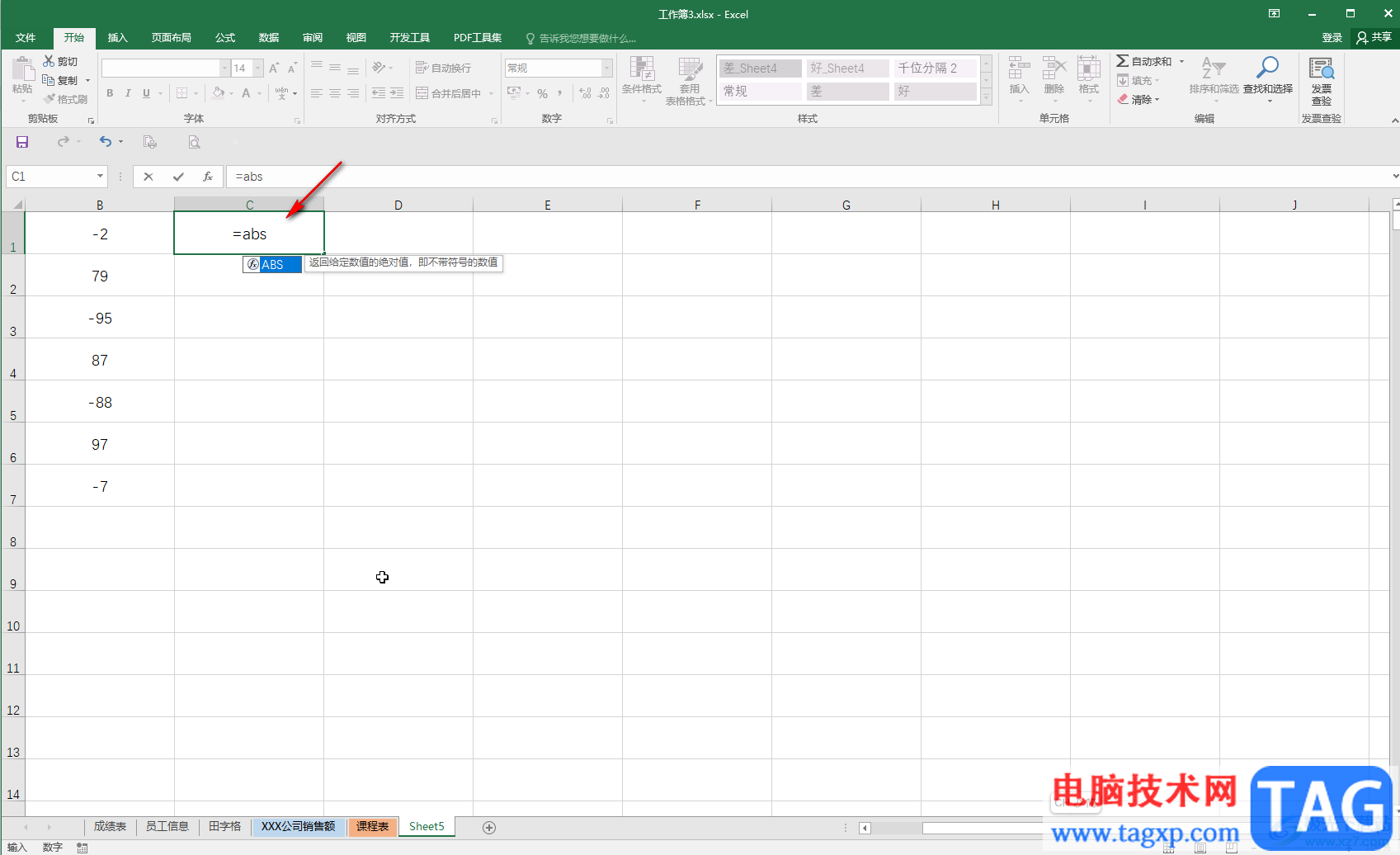Click percent style icon
The width and height of the screenshot is (1400, 855).
coord(542,93)
